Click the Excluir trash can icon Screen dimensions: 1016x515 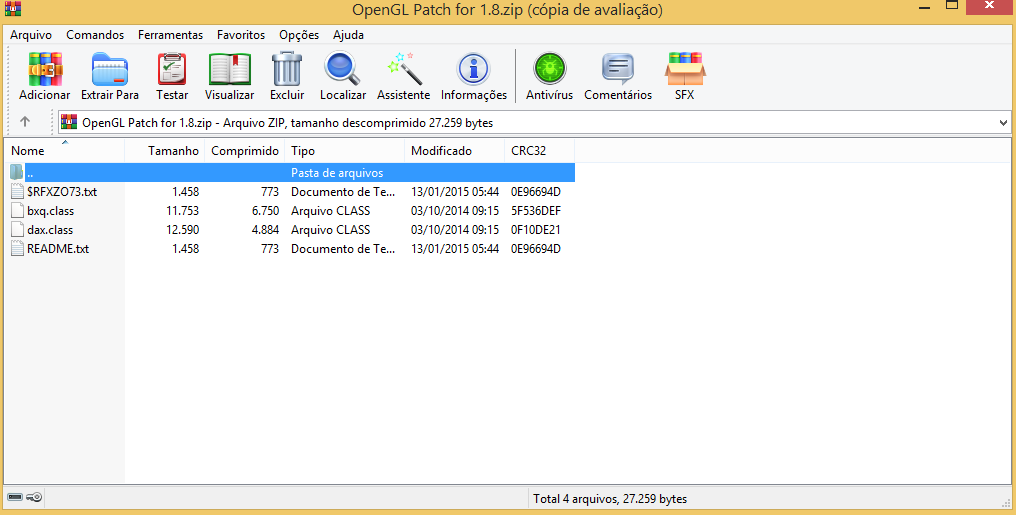coord(286,69)
